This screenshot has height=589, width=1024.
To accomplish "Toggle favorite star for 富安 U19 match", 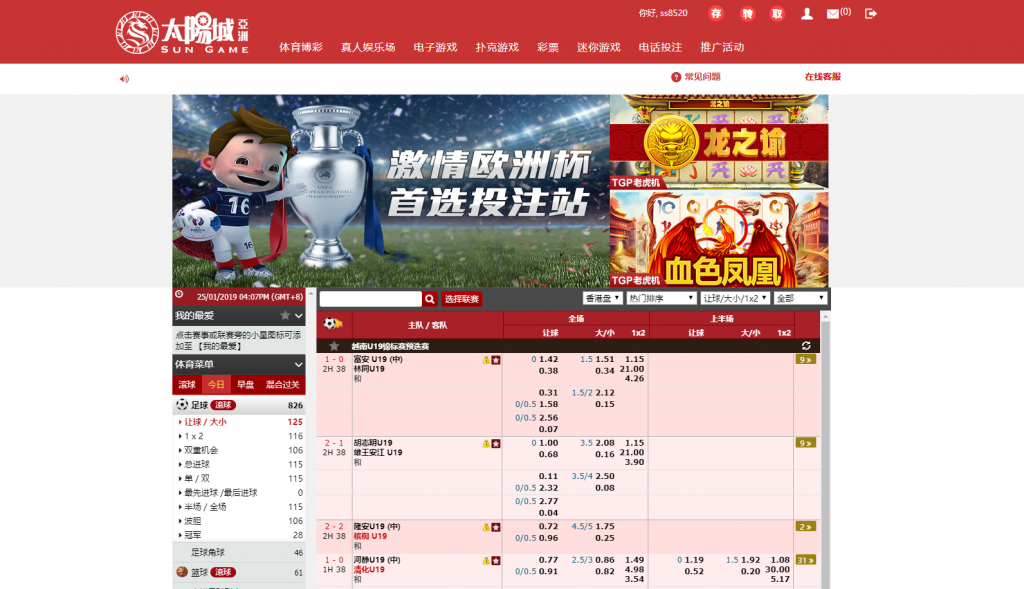I will pyautogui.click(x=496, y=359).
